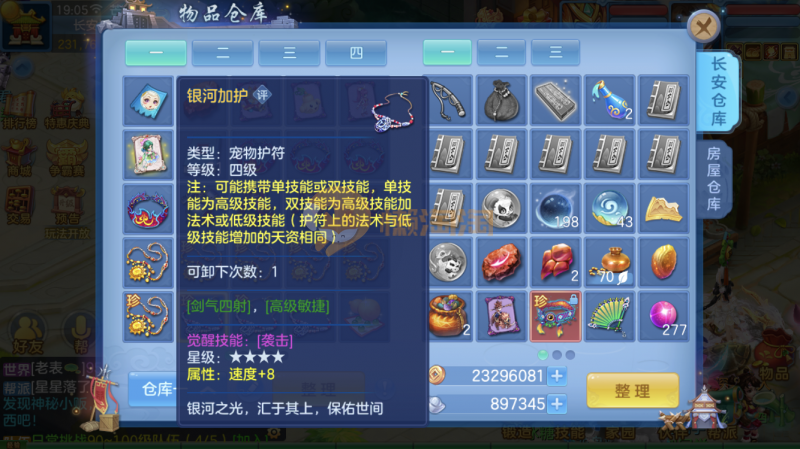Switch to bag page 二 tab
This screenshot has height=449, width=800.
[222, 53]
